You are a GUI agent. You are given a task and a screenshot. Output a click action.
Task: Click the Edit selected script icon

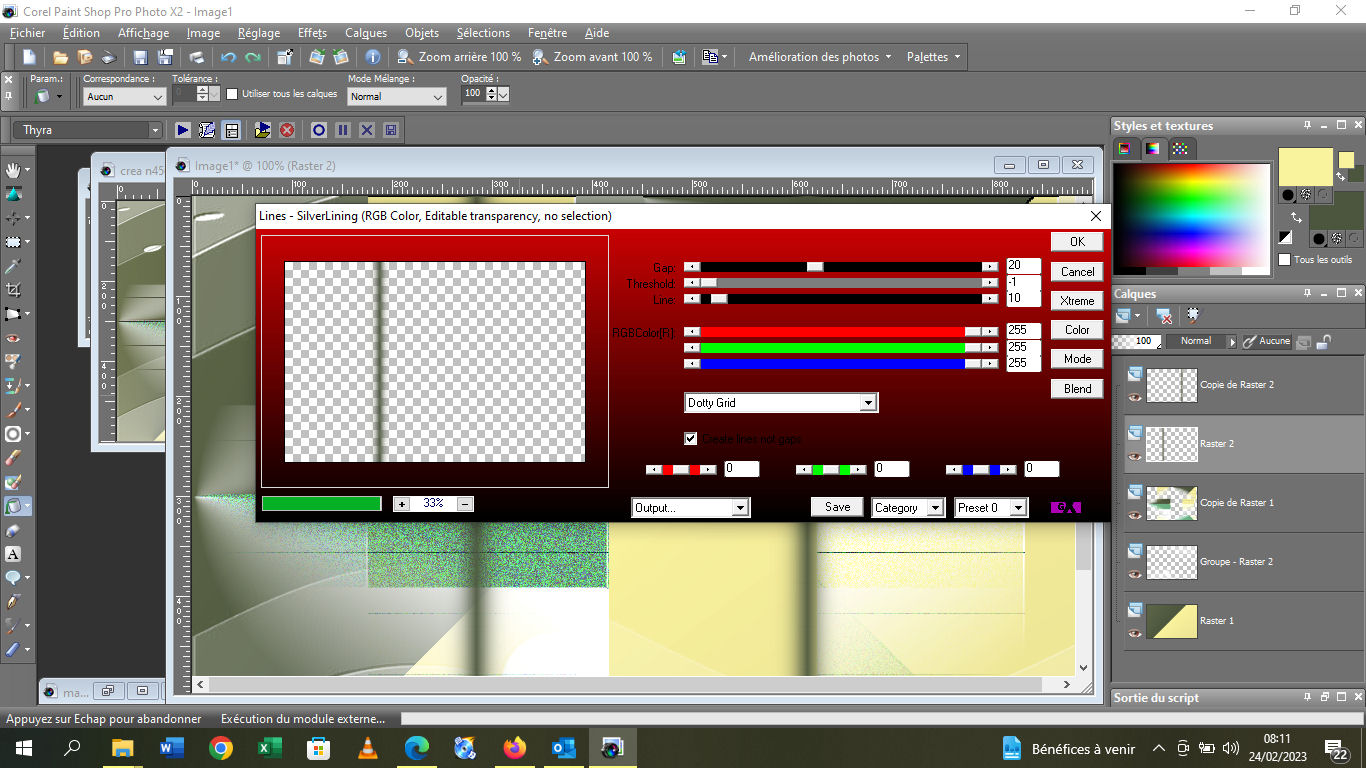207,130
